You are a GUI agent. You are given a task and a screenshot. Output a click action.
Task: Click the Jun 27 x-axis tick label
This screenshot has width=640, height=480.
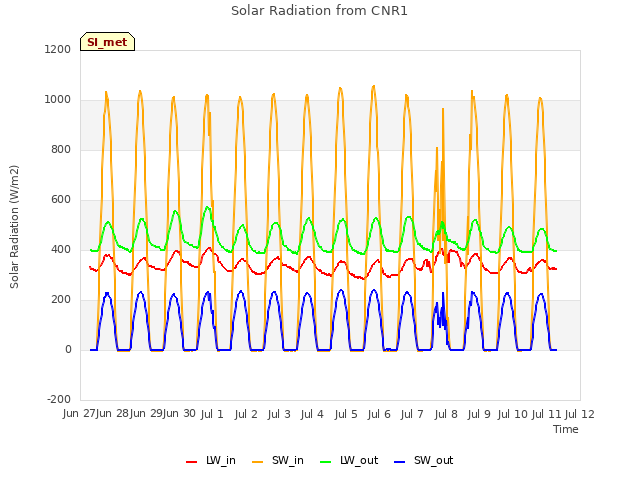(x=79, y=414)
